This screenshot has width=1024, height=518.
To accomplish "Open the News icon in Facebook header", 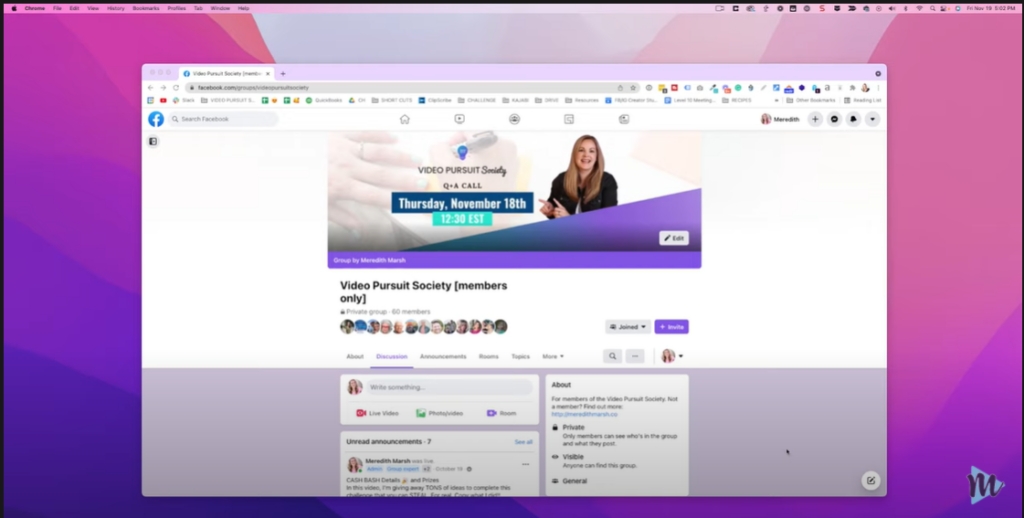I will pos(624,119).
